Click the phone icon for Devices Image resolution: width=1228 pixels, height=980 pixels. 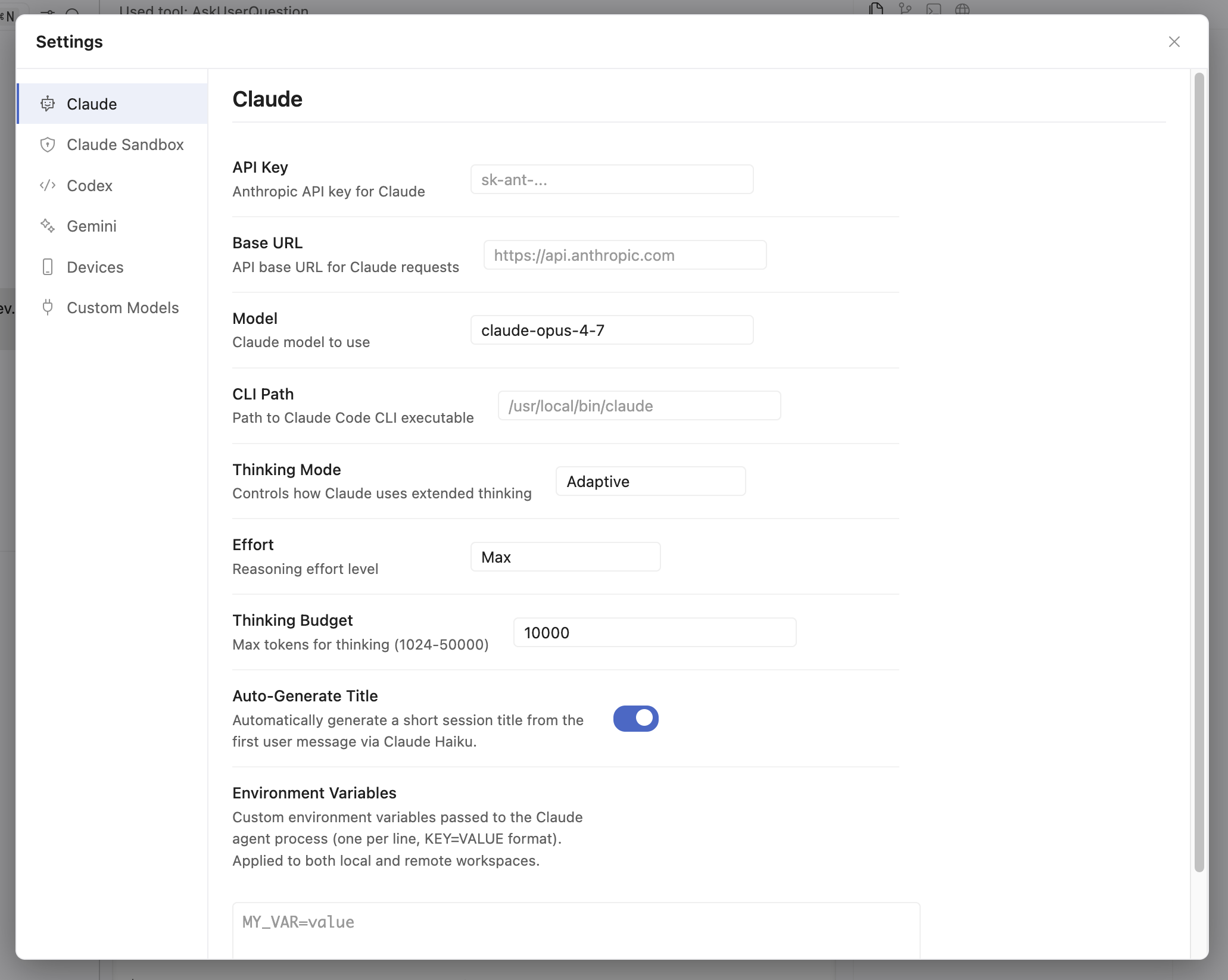pyautogui.click(x=48, y=267)
